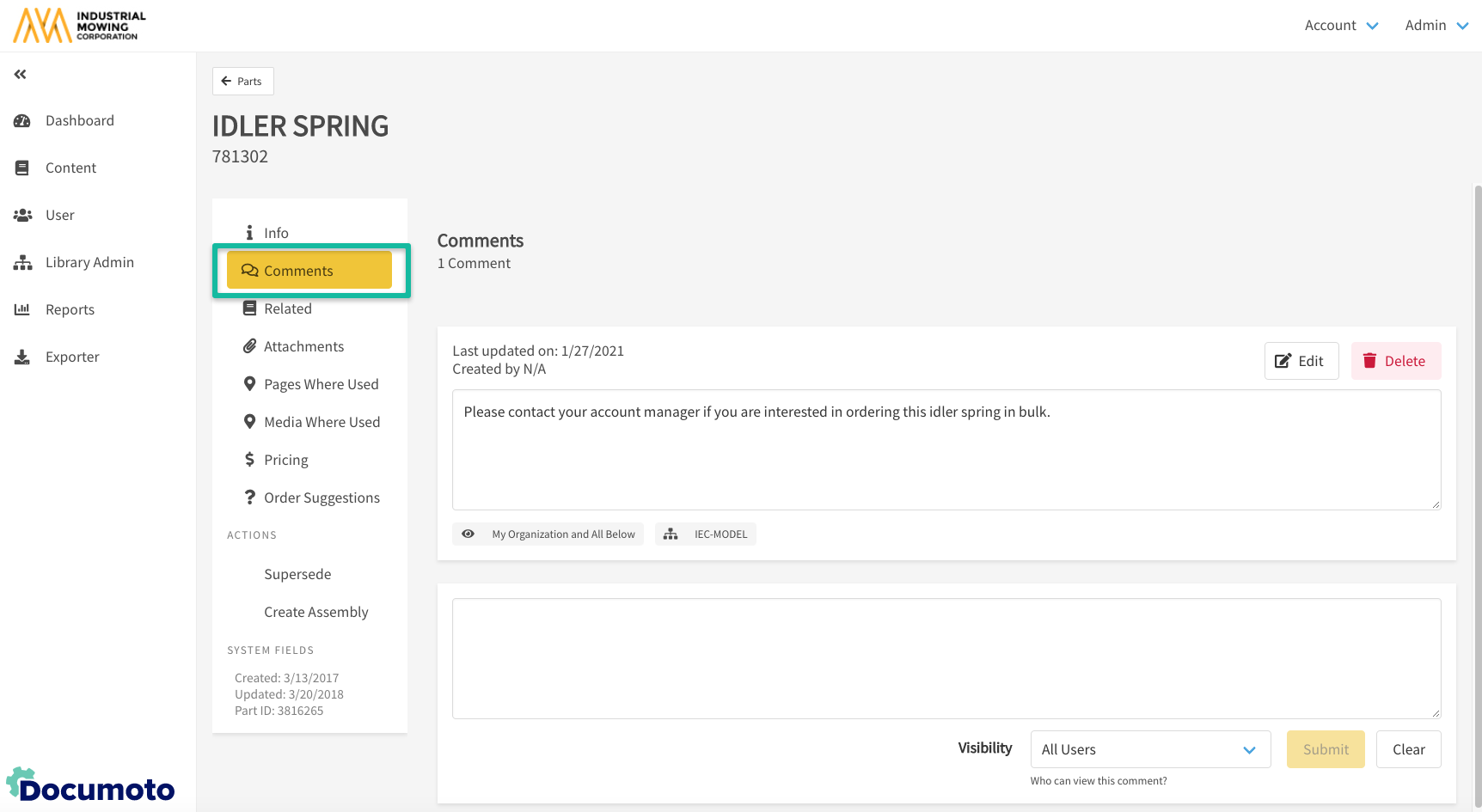Delete the existing comment
This screenshot has width=1482, height=812.
point(1395,361)
